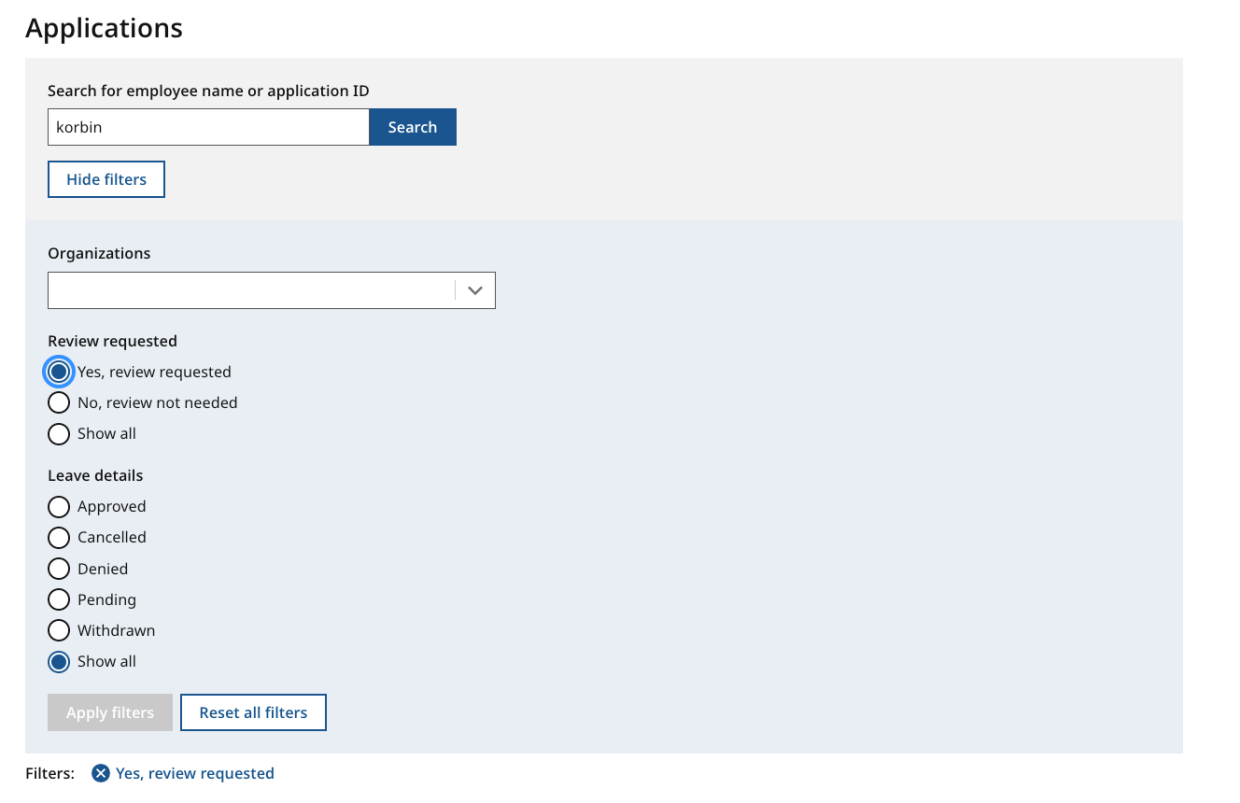Image resolution: width=1240 pixels, height=803 pixels.
Task: Select the Withdrawn leave status radio
Action: (59, 631)
